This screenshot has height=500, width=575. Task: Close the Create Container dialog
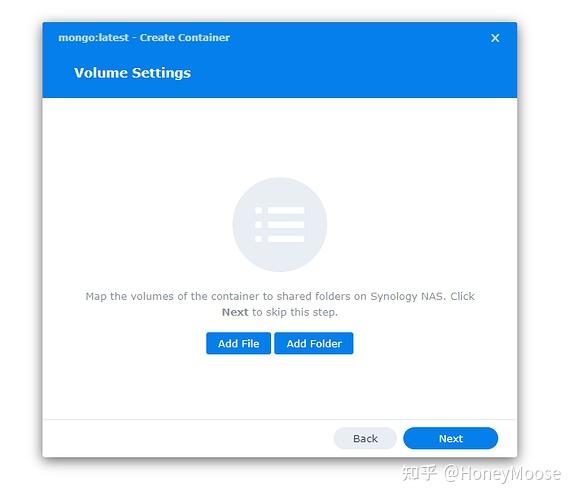pyautogui.click(x=495, y=38)
